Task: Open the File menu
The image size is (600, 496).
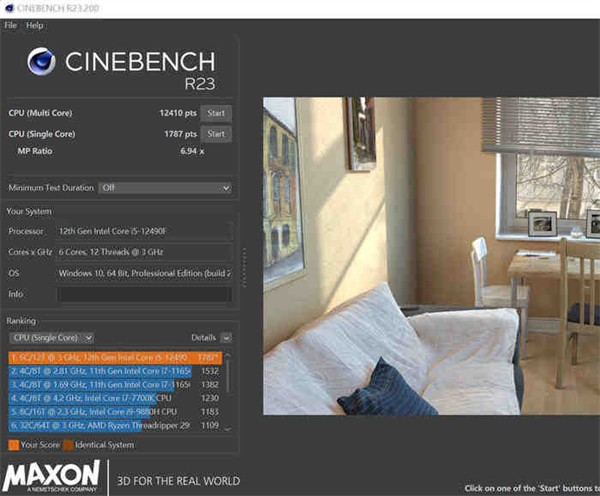Action: click(x=10, y=25)
